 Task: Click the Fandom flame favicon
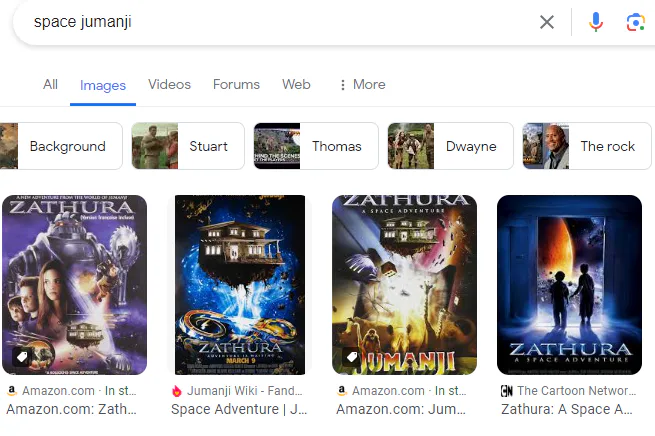(177, 391)
